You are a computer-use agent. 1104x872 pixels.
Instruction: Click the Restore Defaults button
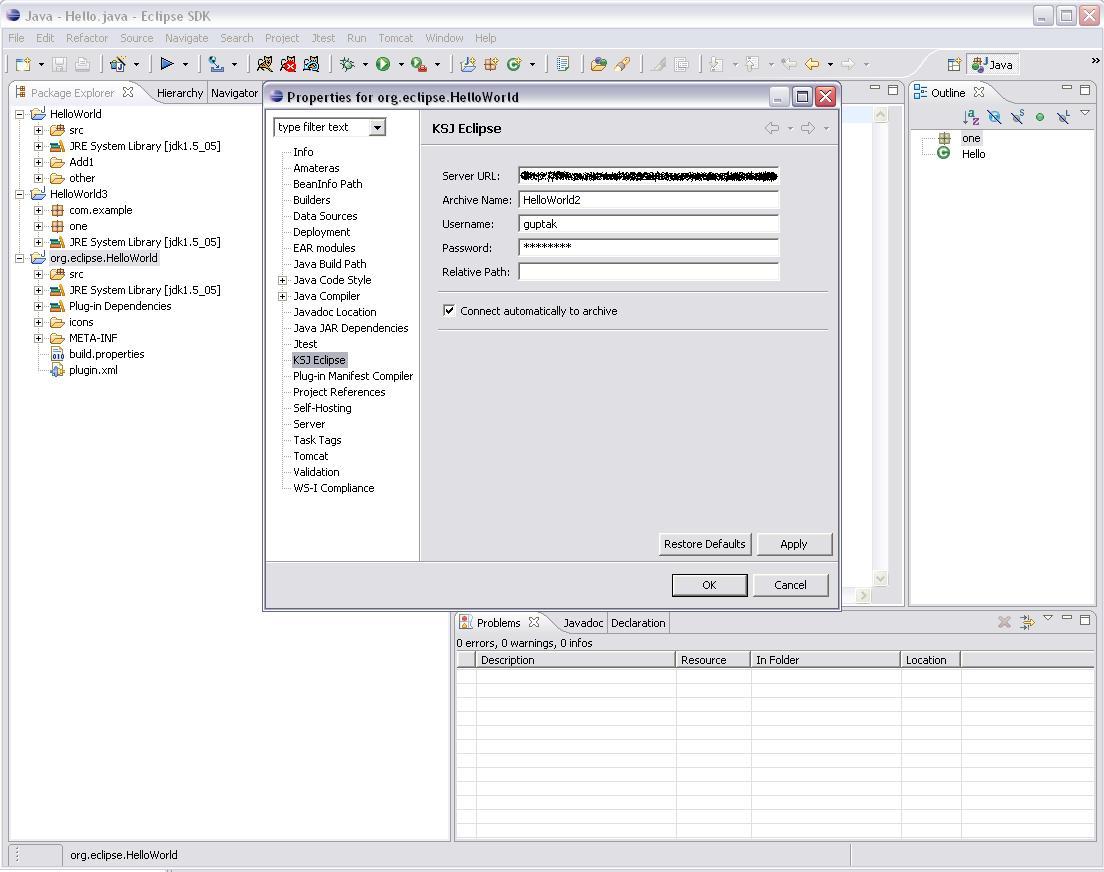704,544
